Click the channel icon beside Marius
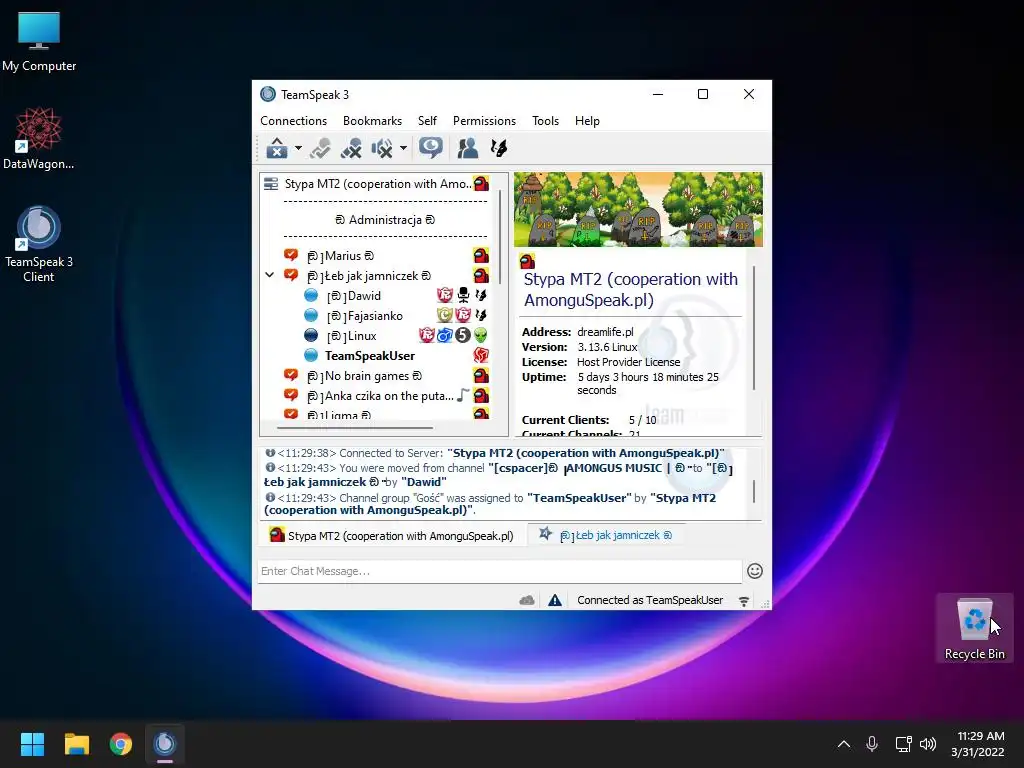 (291, 255)
